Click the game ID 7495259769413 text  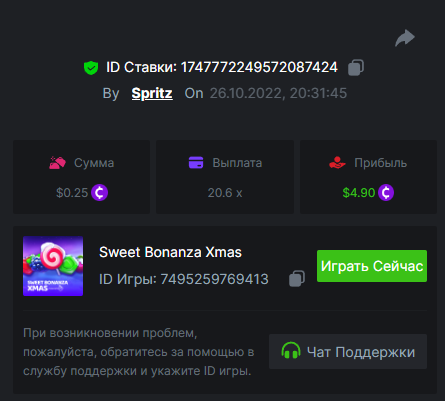(214, 279)
